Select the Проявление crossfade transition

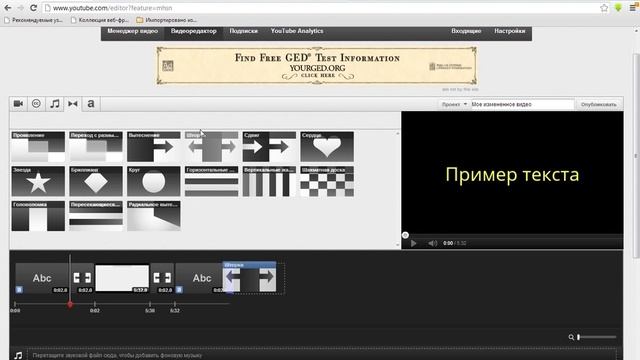pyautogui.click(x=38, y=147)
